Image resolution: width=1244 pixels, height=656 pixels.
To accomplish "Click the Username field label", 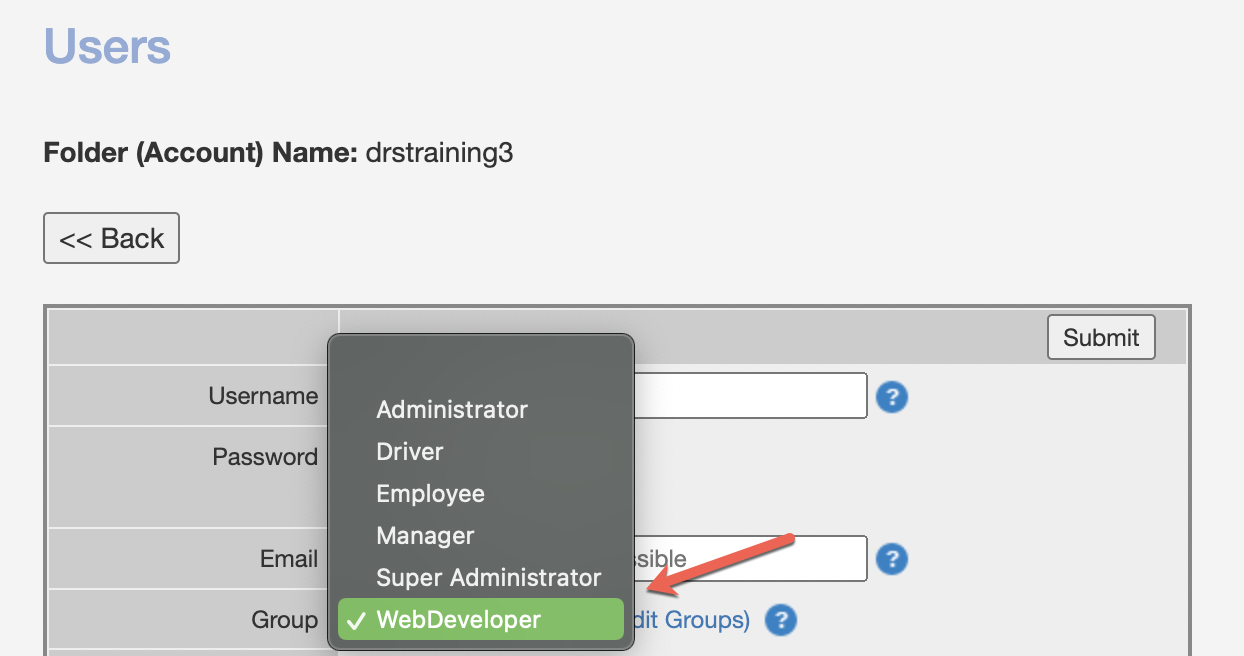I will tap(263, 396).
